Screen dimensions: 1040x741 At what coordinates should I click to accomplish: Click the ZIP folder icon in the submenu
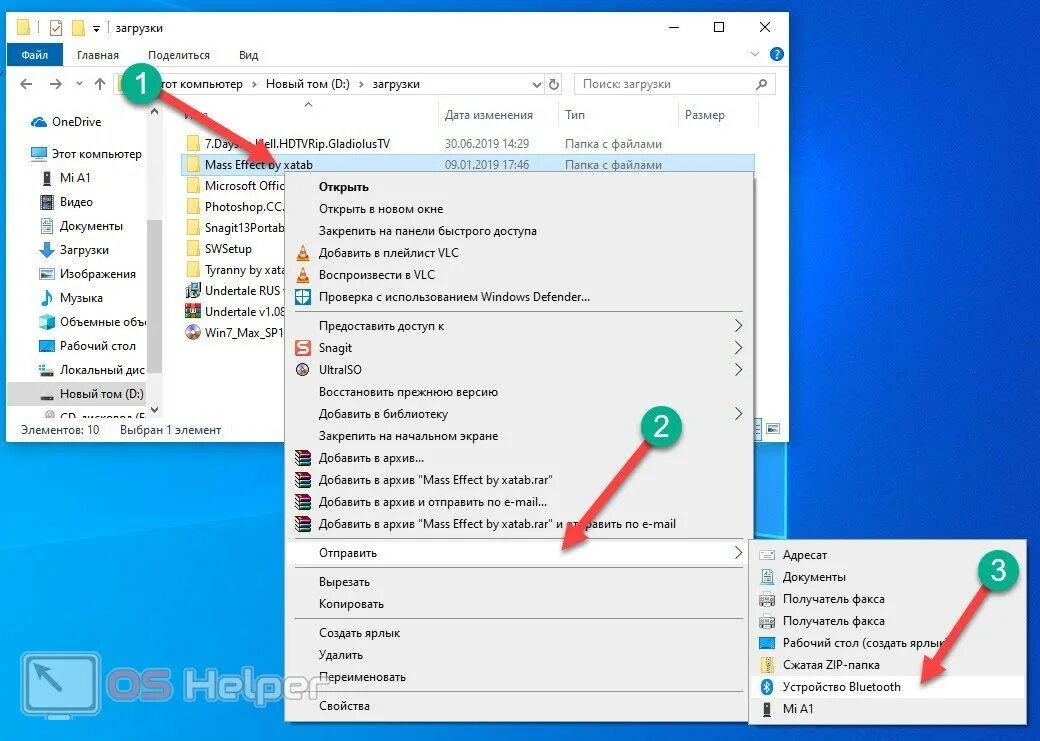tap(767, 665)
